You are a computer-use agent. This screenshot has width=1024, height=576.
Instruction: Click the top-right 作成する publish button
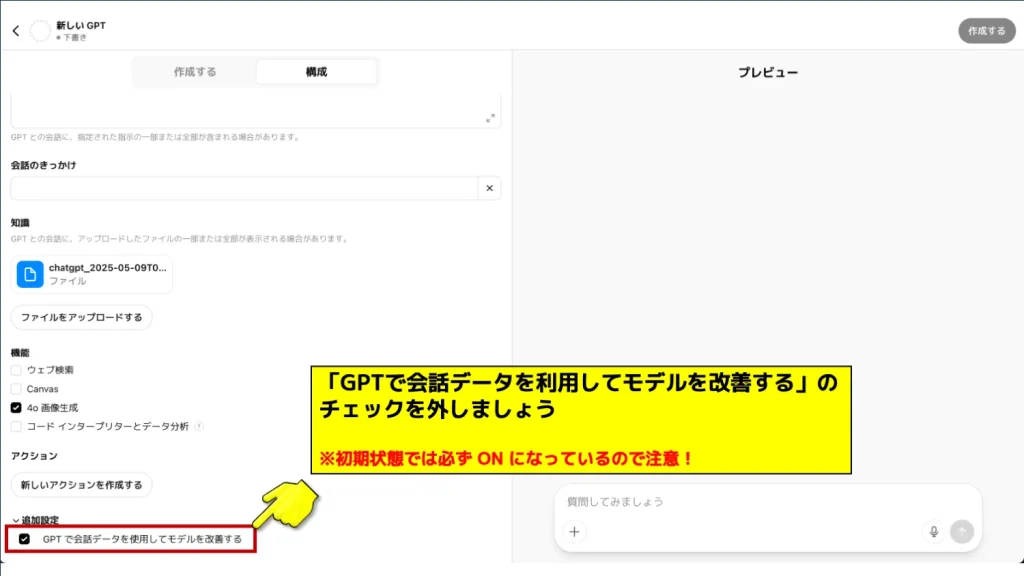tap(986, 31)
